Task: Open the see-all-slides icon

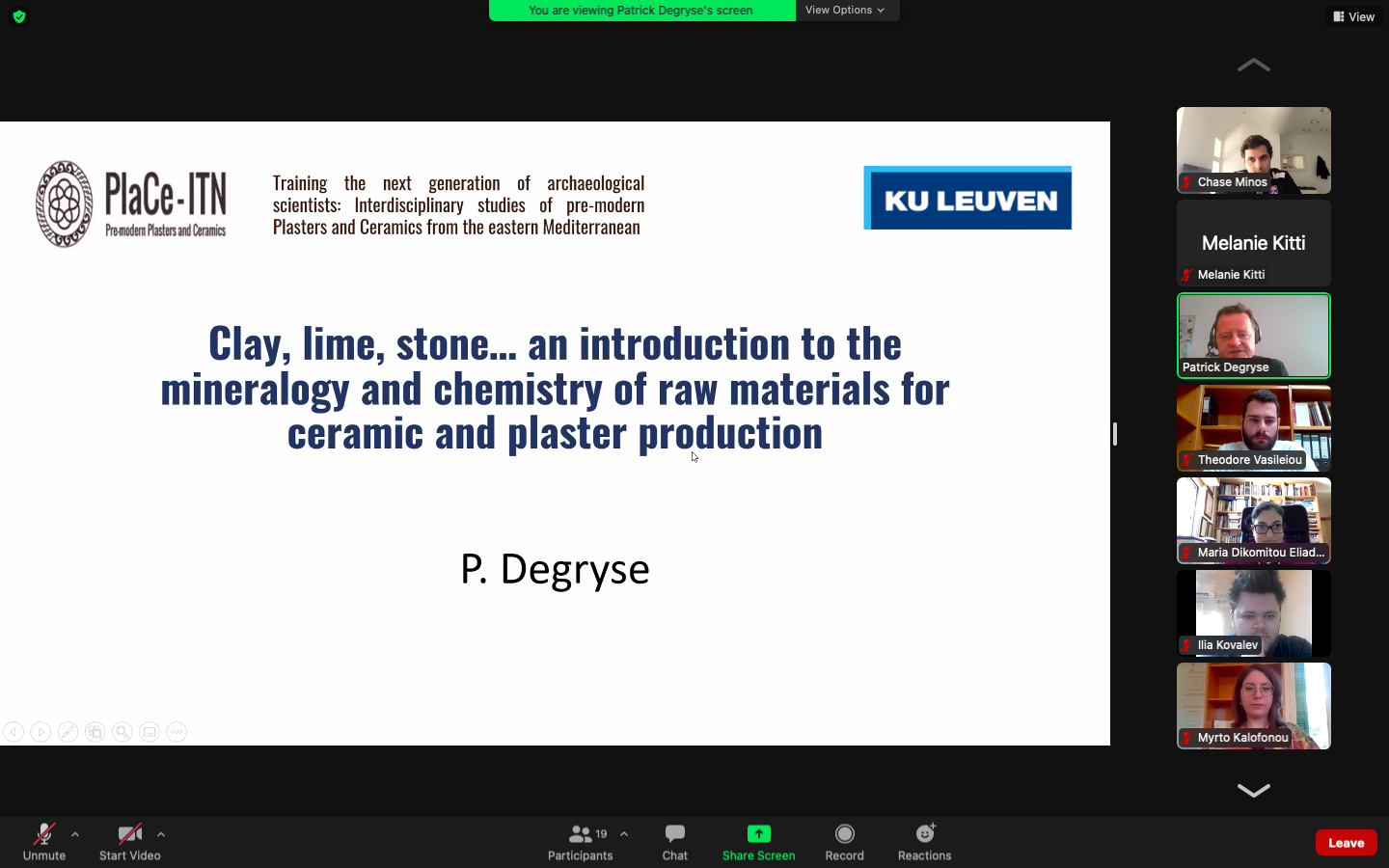Action: point(95,732)
